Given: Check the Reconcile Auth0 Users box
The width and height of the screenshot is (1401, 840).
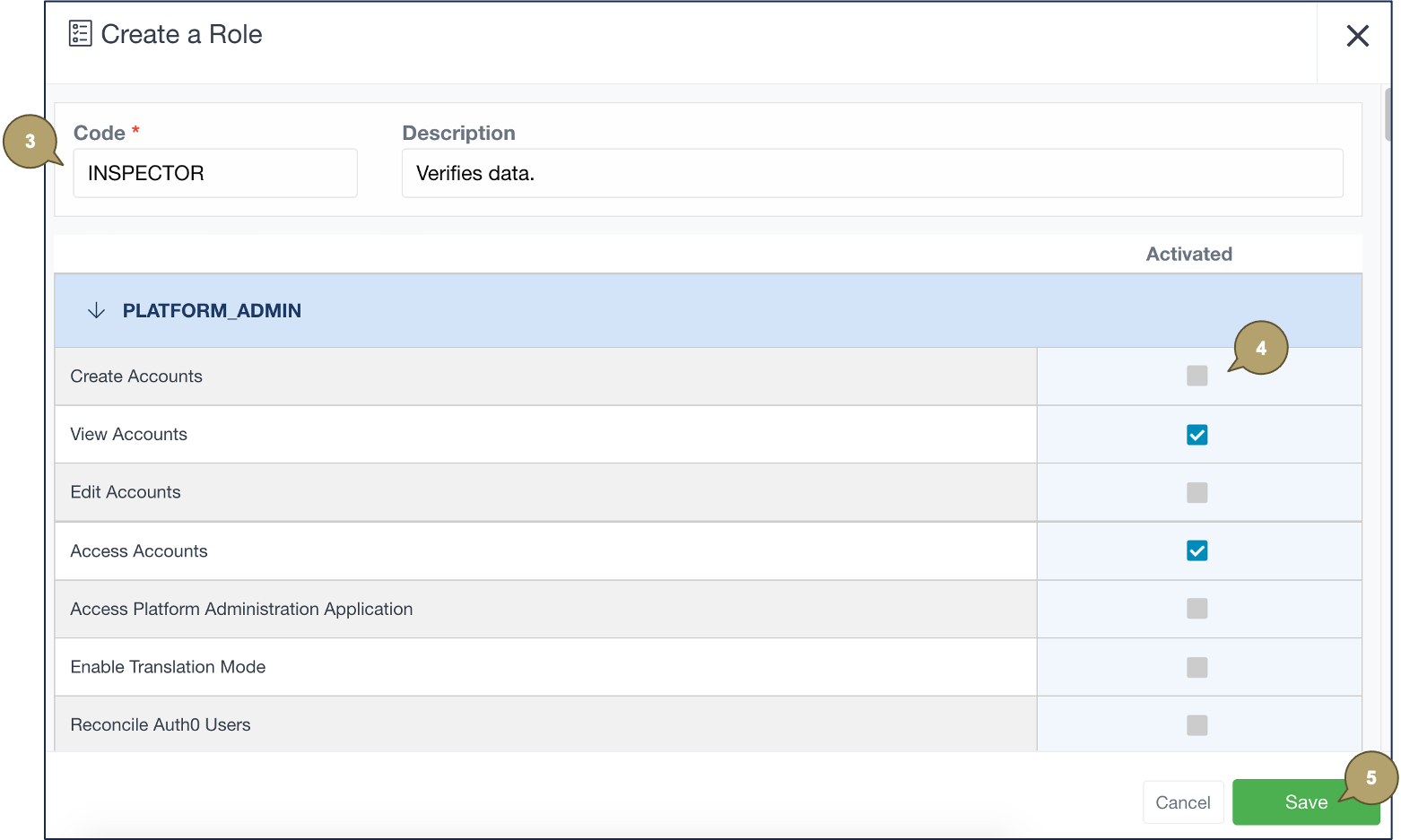Looking at the screenshot, I should pyautogui.click(x=1197, y=725).
